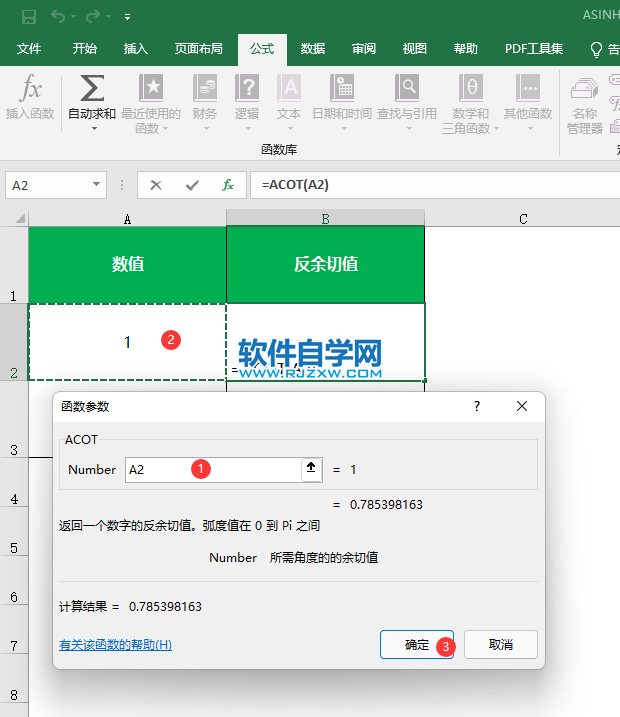
Task: Select column B header
Action: (x=326, y=219)
